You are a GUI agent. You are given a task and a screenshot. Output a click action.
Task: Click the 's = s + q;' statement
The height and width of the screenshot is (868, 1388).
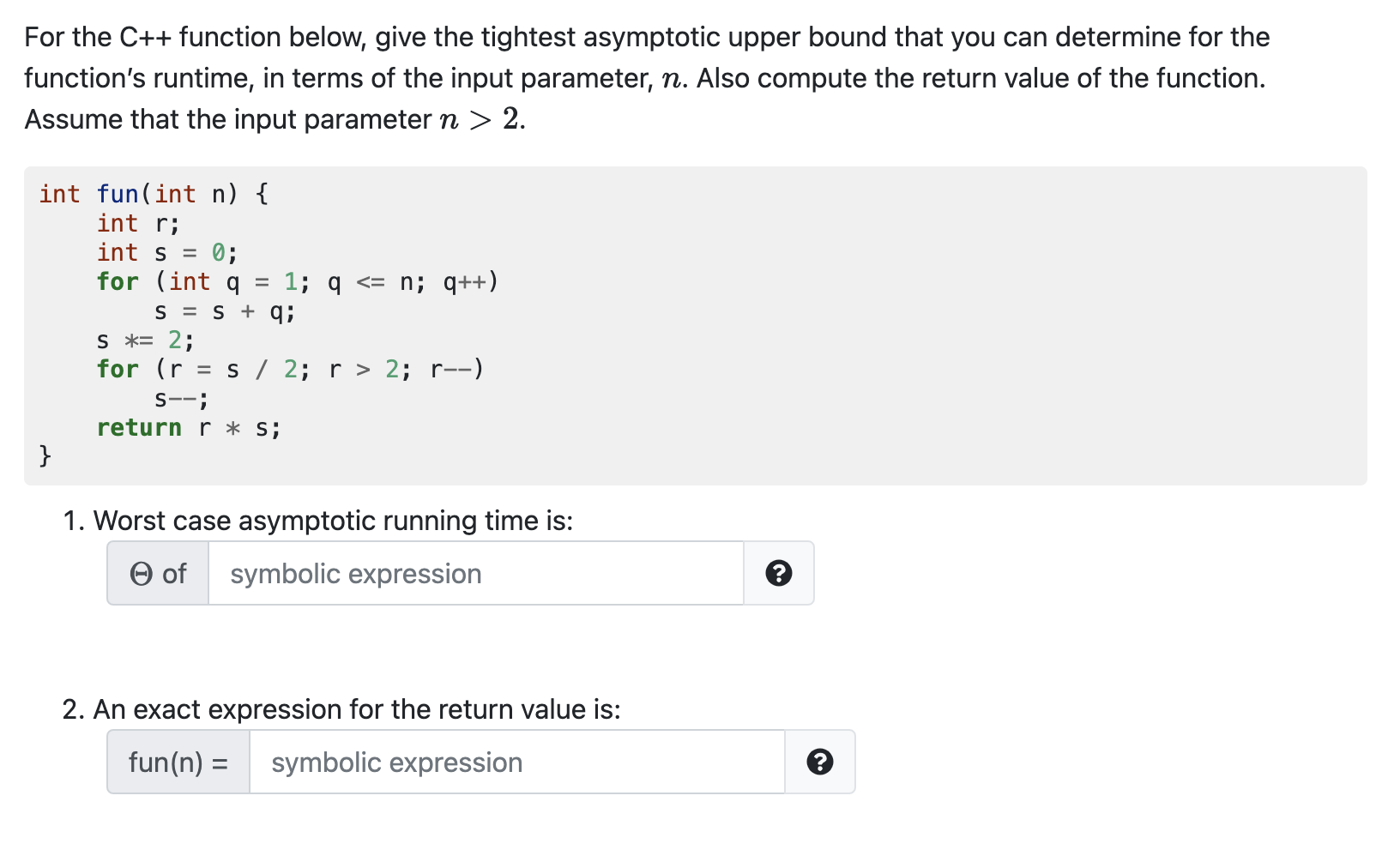225,310
